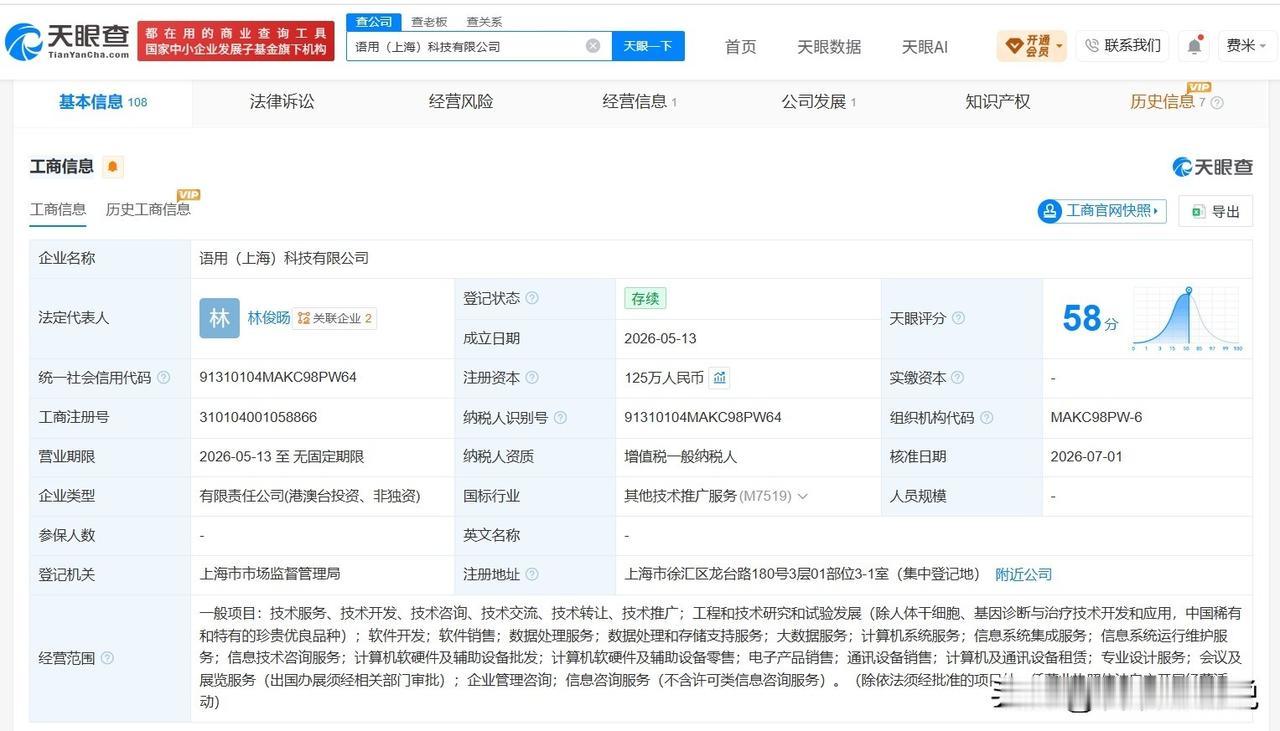Select the 历史工商信息 sub-tab
The width and height of the screenshot is (1280, 731).
point(148,209)
